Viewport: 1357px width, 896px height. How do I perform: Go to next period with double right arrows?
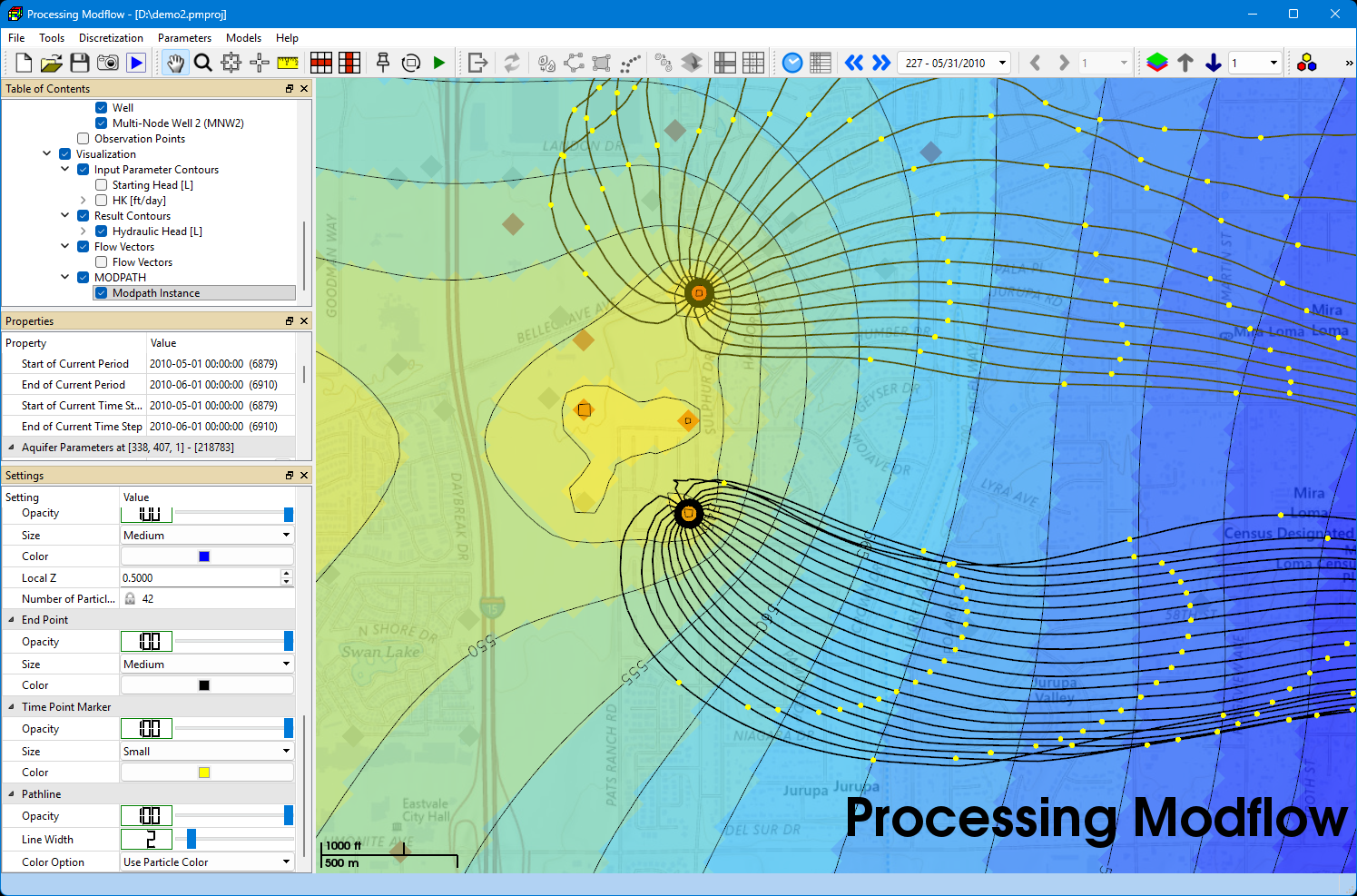[x=881, y=63]
